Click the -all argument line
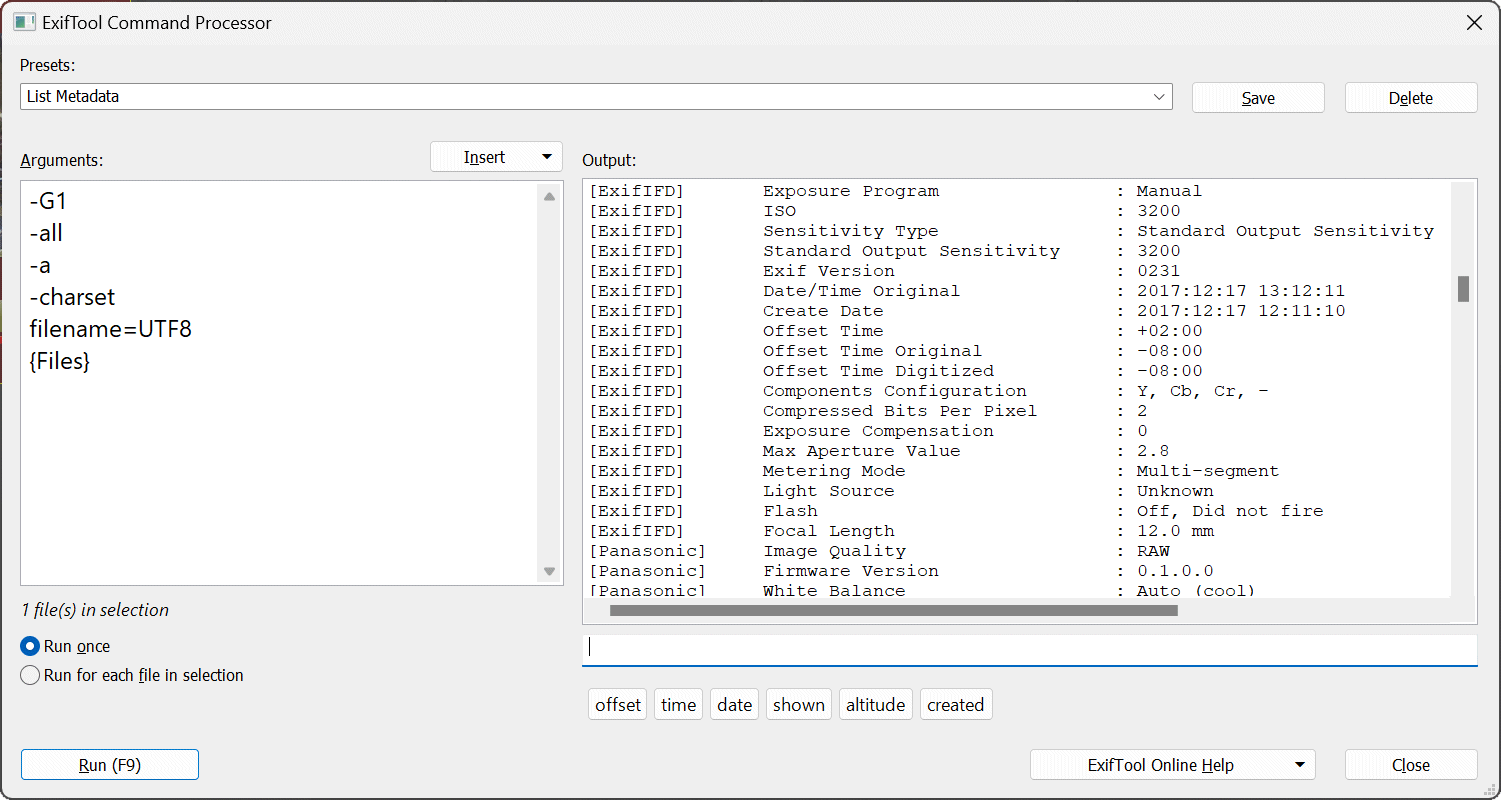 click(46, 233)
